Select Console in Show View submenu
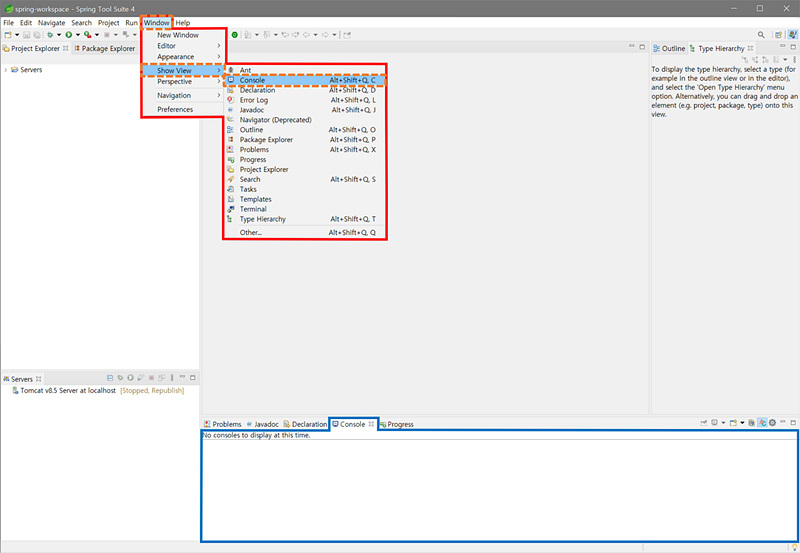 point(305,80)
